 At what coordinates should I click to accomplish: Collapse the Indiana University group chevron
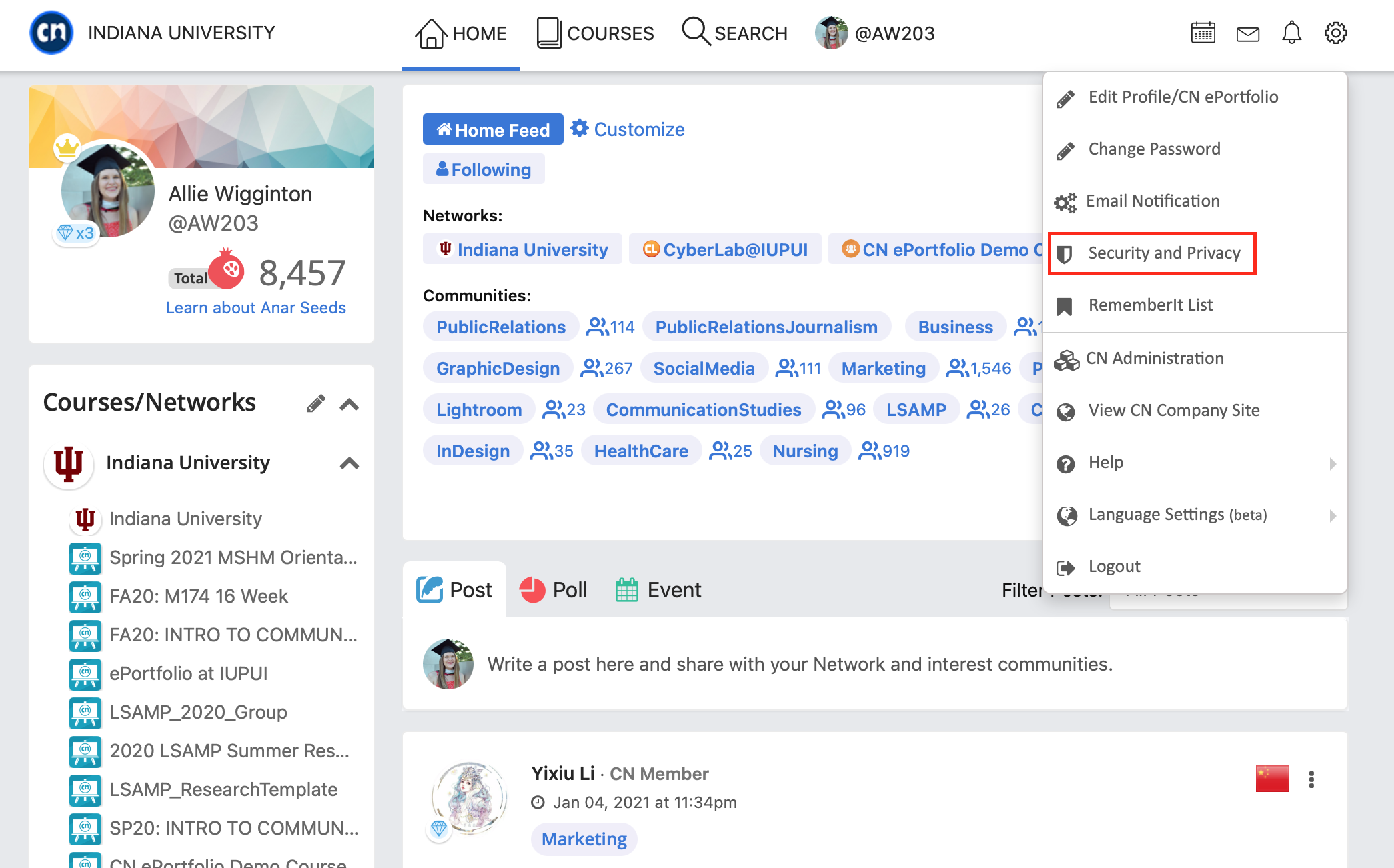pyautogui.click(x=350, y=463)
